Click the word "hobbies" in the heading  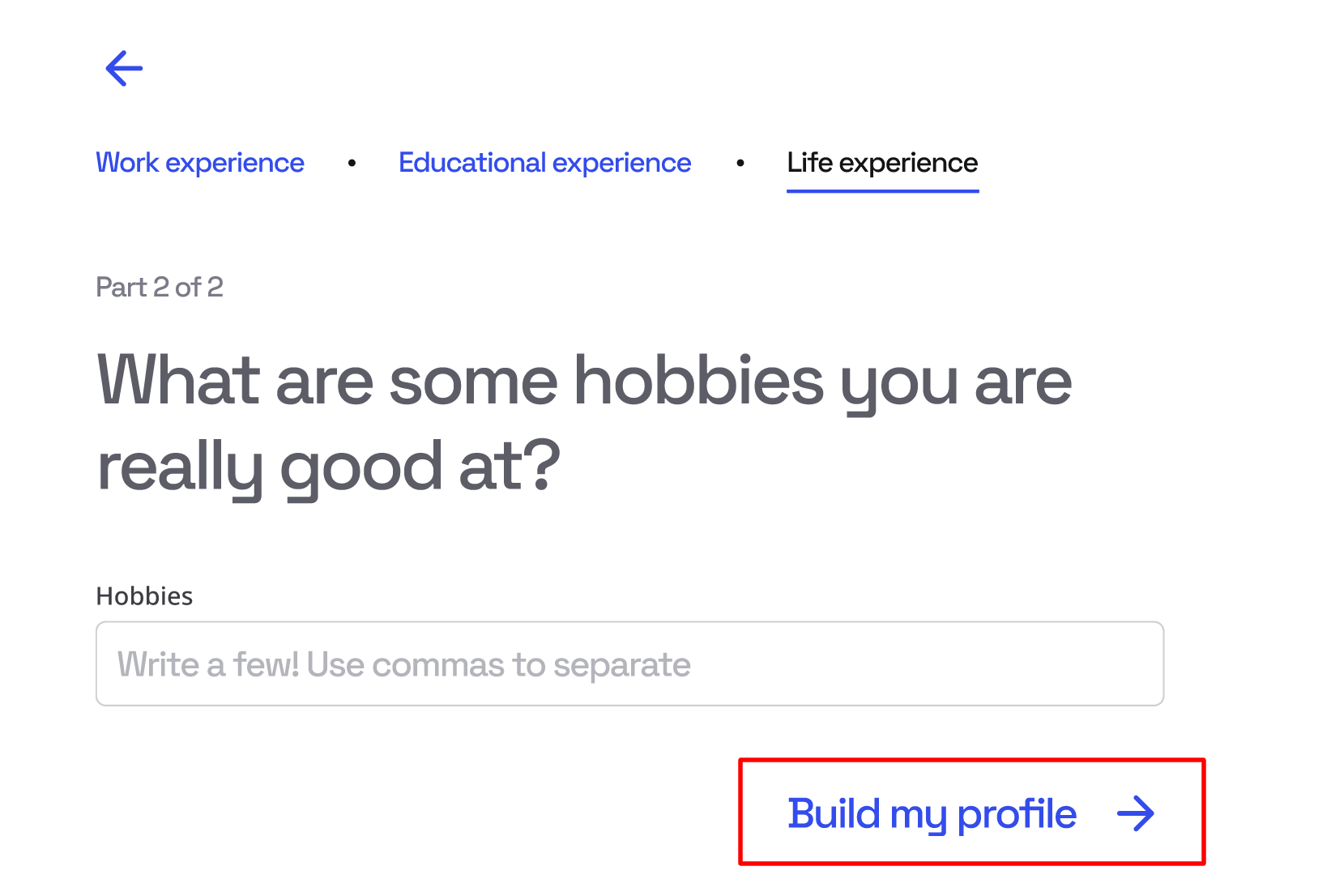coord(698,381)
